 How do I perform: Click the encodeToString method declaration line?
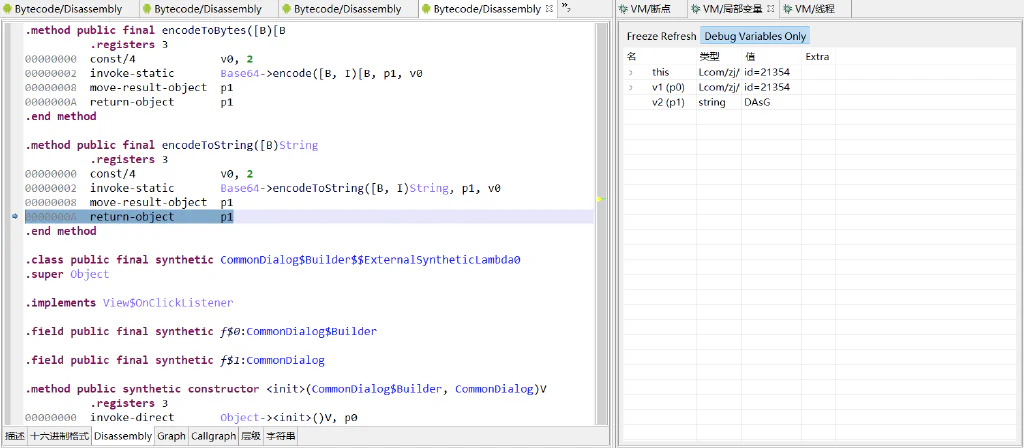click(x=172, y=145)
